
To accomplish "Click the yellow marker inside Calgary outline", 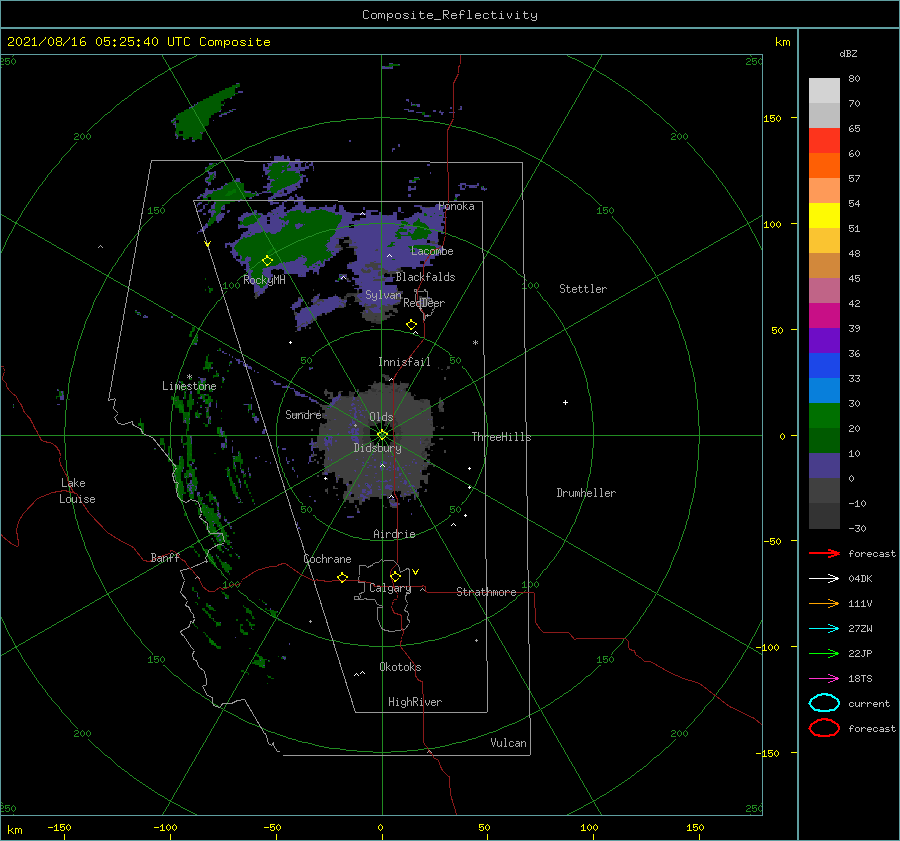I will pos(395,576).
